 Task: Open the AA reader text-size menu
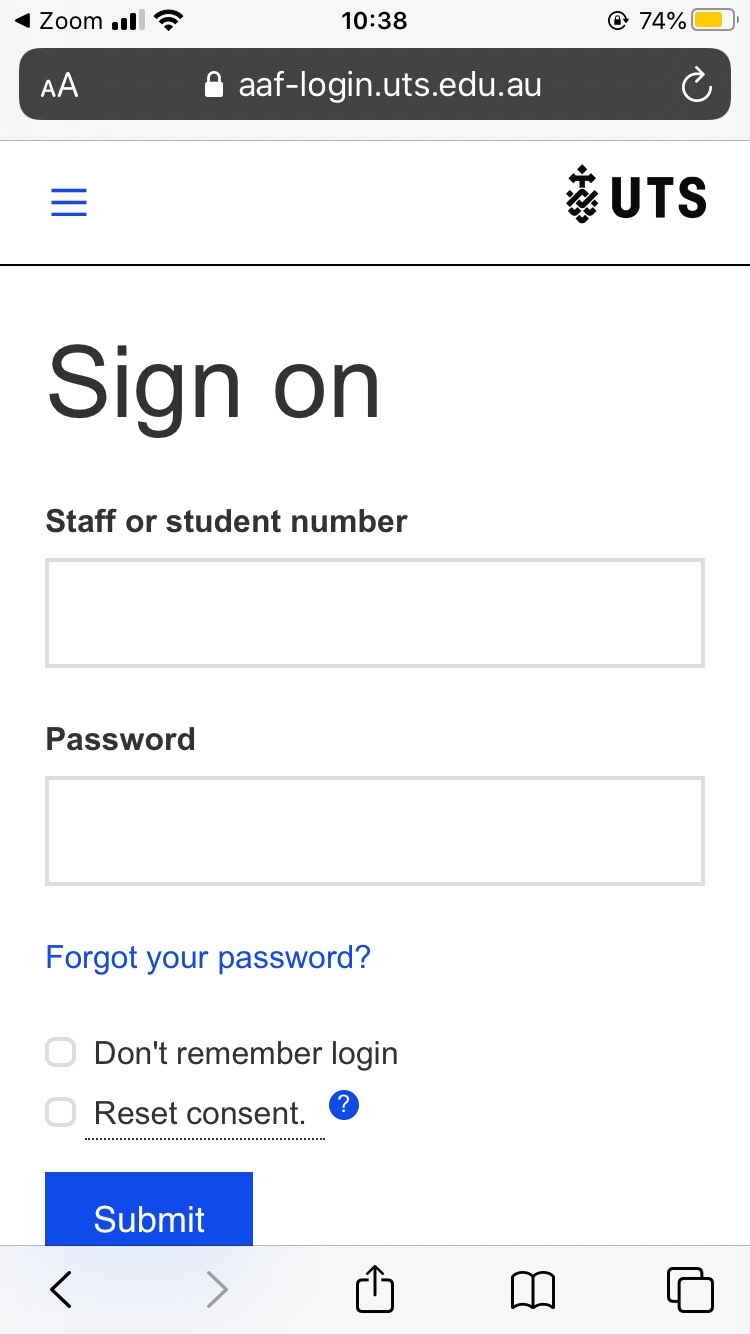[x=60, y=86]
